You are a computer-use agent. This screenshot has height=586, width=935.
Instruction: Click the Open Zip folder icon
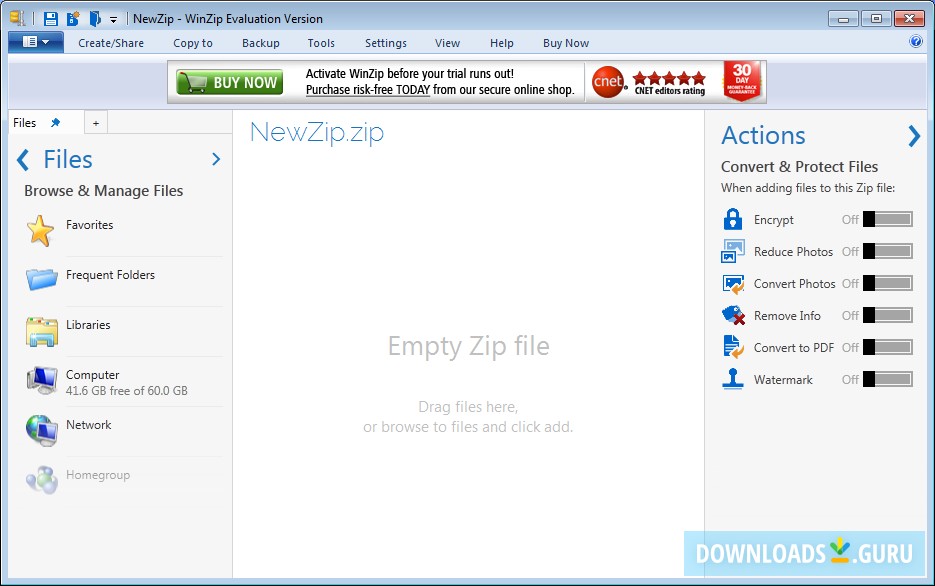click(94, 18)
